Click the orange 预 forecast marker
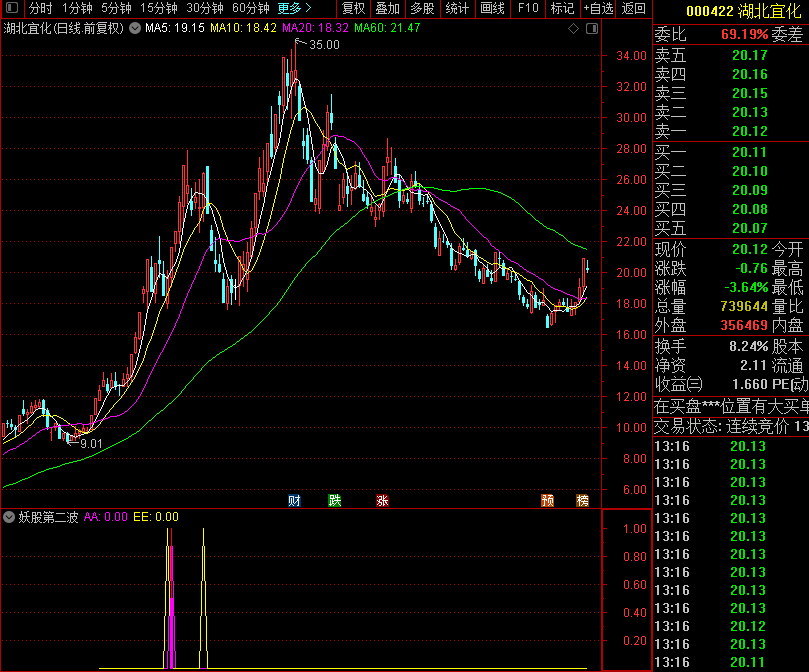This screenshot has width=809, height=672. [x=547, y=500]
